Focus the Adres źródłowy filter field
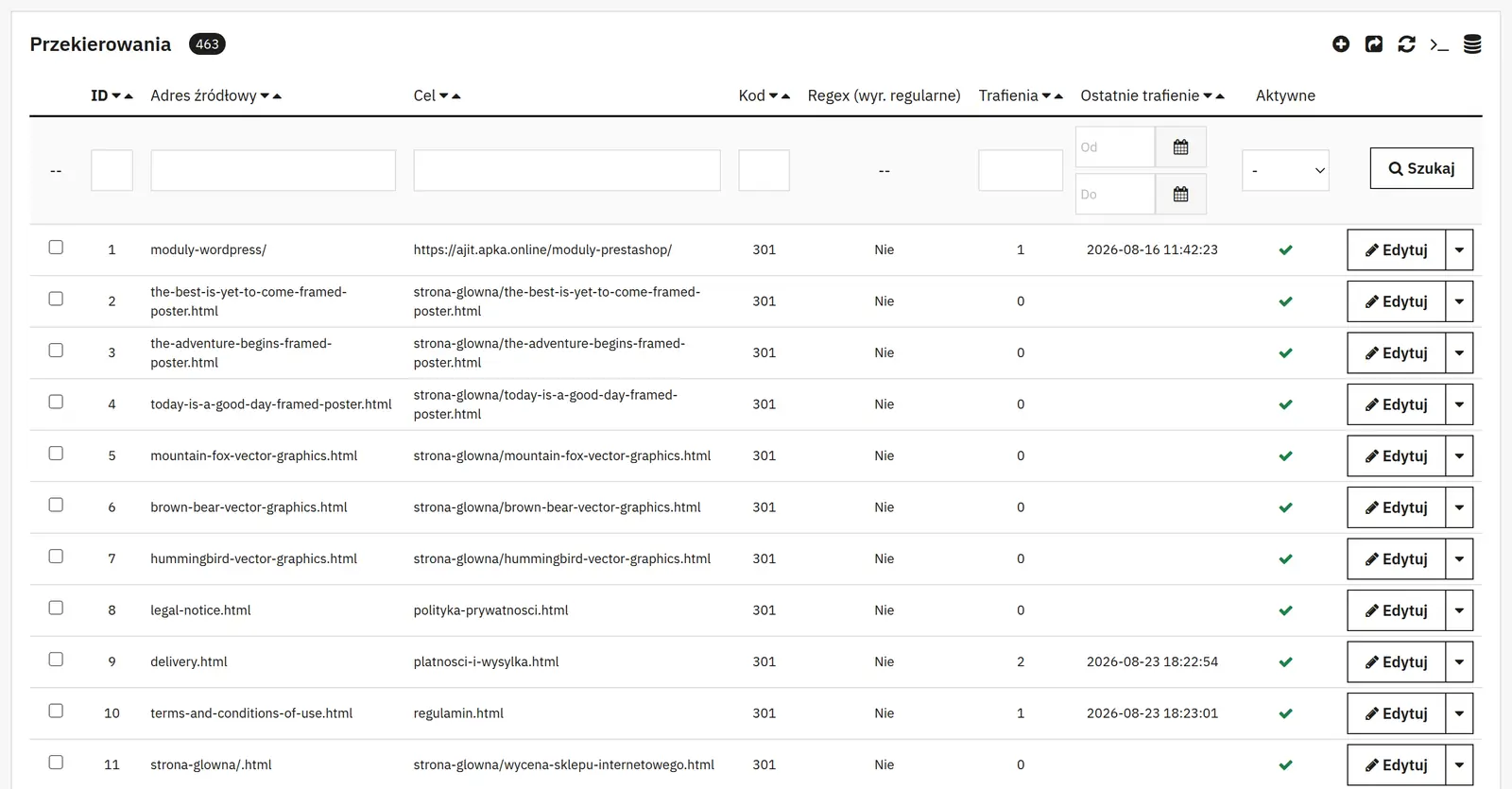The height and width of the screenshot is (789, 1512). click(x=273, y=171)
